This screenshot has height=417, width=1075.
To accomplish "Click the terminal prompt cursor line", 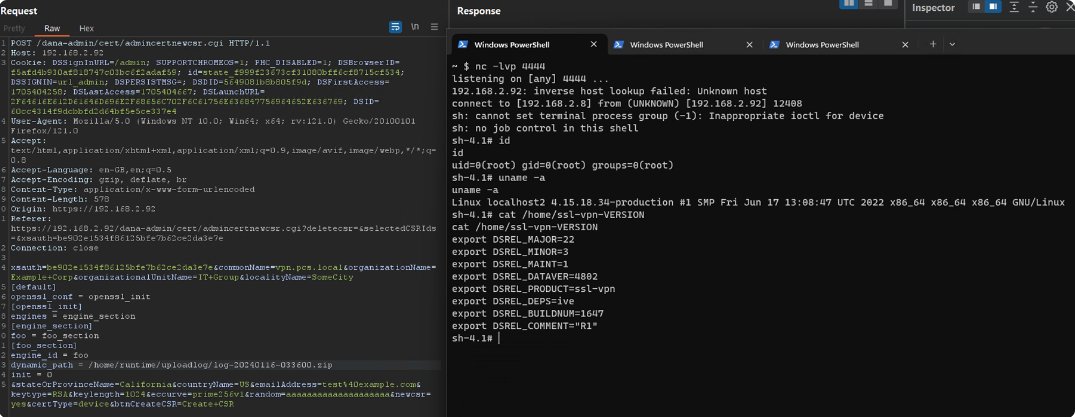I will (475, 339).
